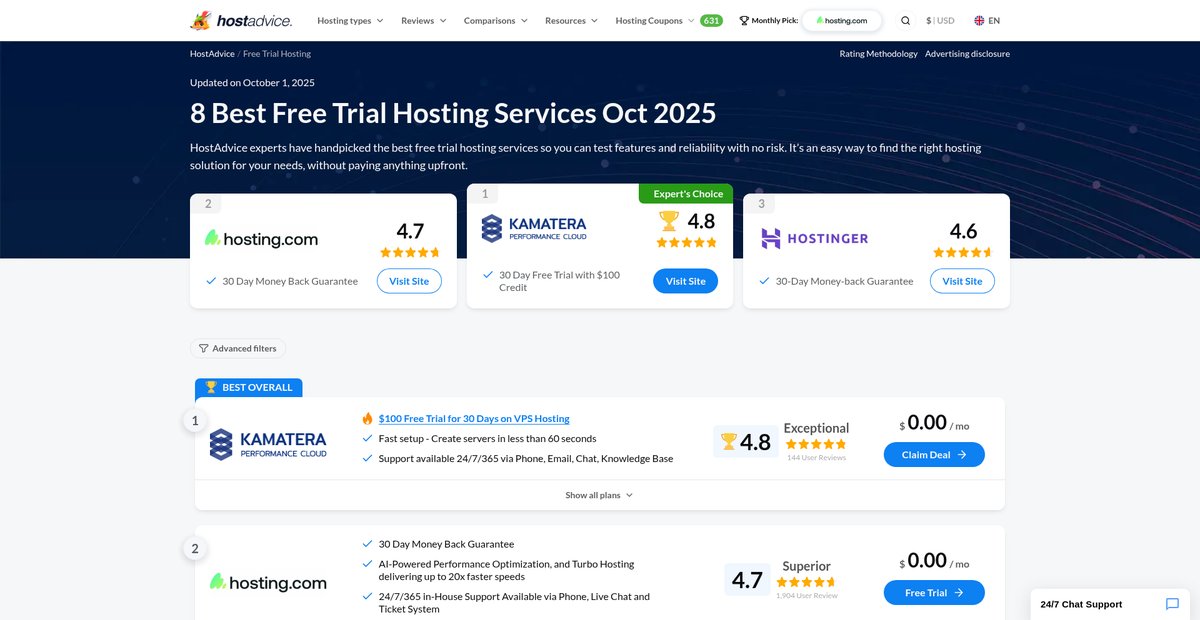This screenshot has width=1200, height=620.
Task: Click the Expert's Choice green badge
Action: (x=686, y=194)
